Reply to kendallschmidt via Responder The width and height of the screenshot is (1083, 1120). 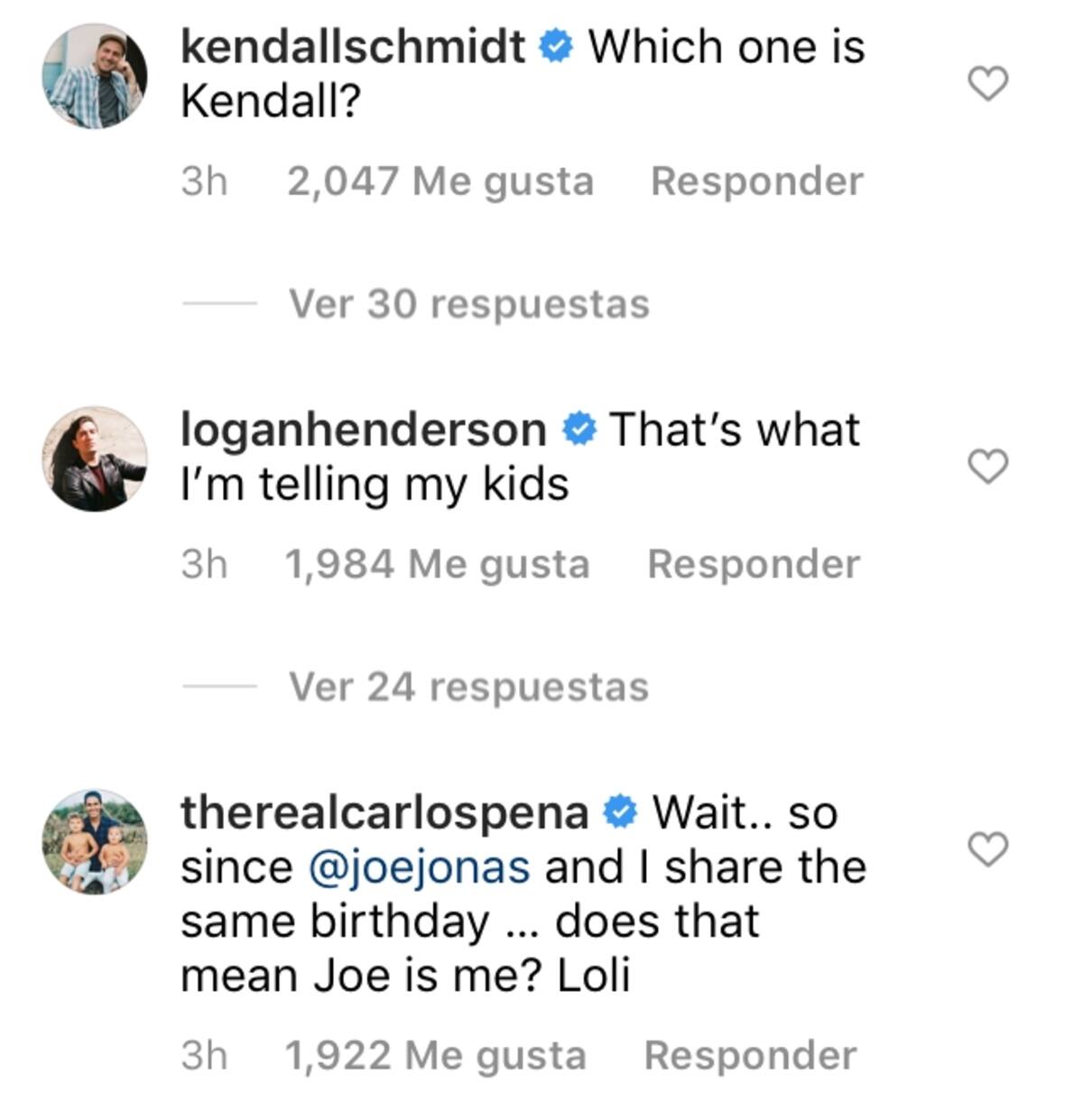[x=757, y=180]
